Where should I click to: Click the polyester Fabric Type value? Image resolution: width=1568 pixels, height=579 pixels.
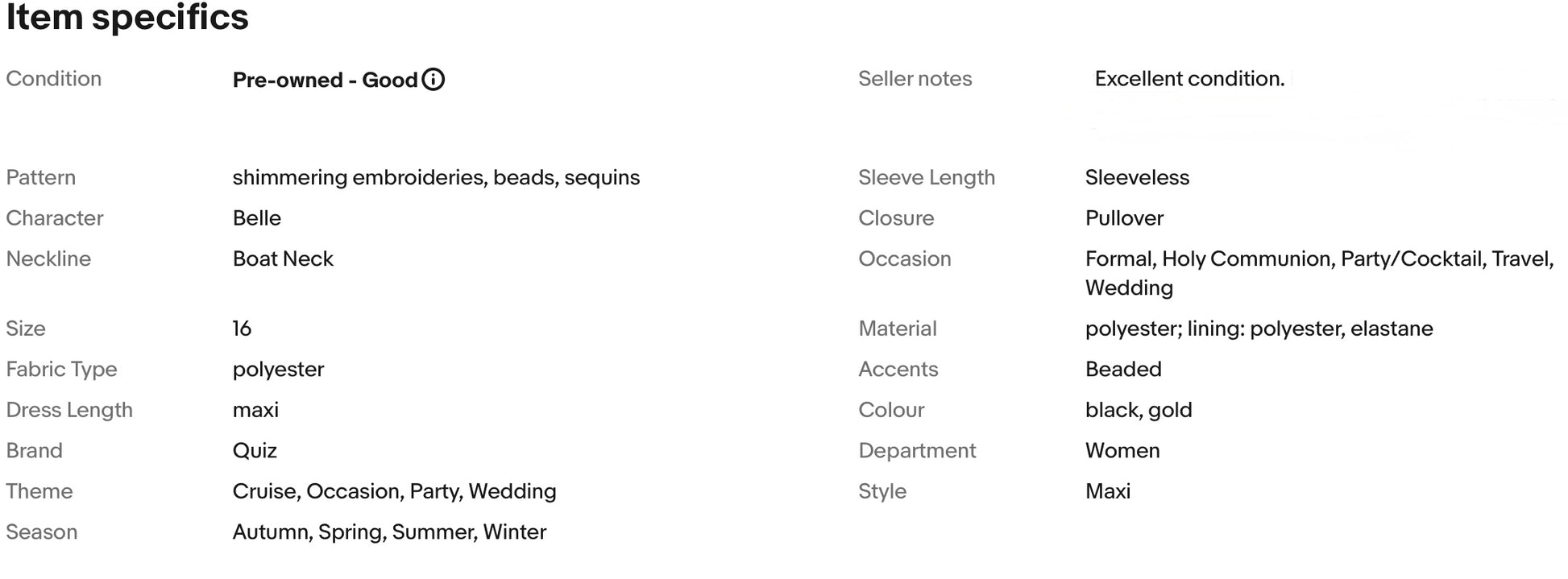[278, 370]
